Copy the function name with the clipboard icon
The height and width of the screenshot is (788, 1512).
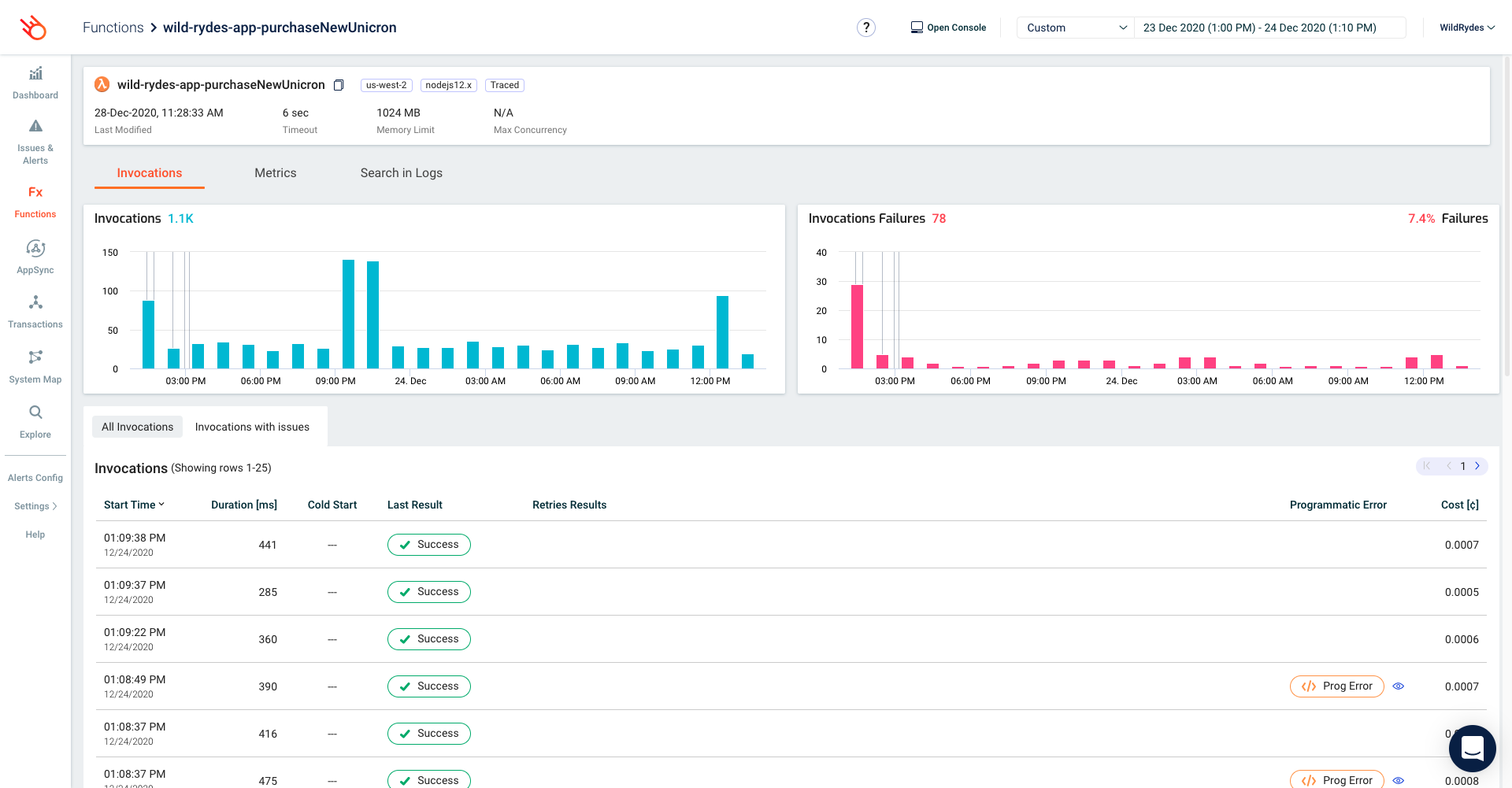339,85
